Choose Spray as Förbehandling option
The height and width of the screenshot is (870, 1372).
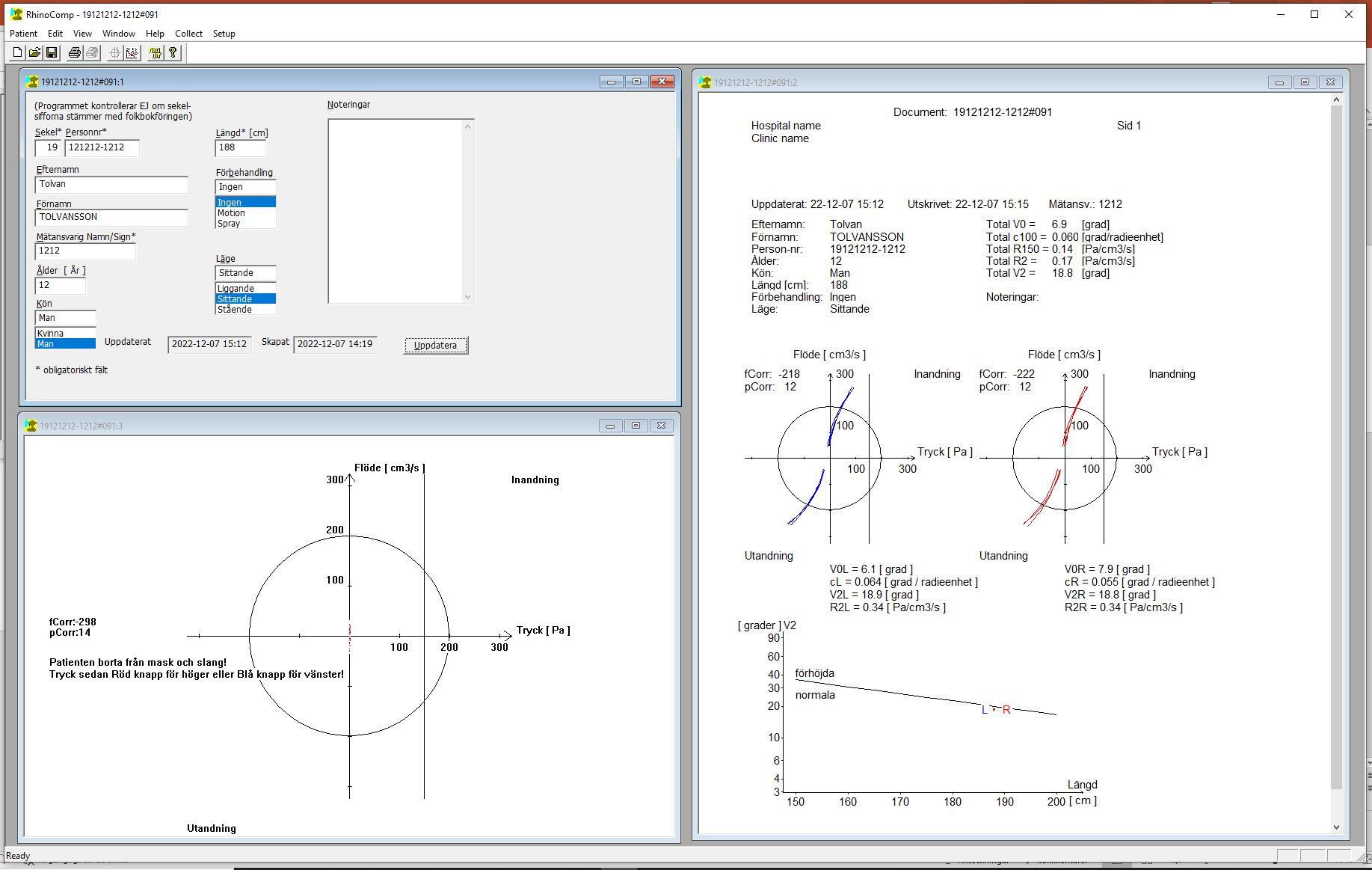[244, 224]
